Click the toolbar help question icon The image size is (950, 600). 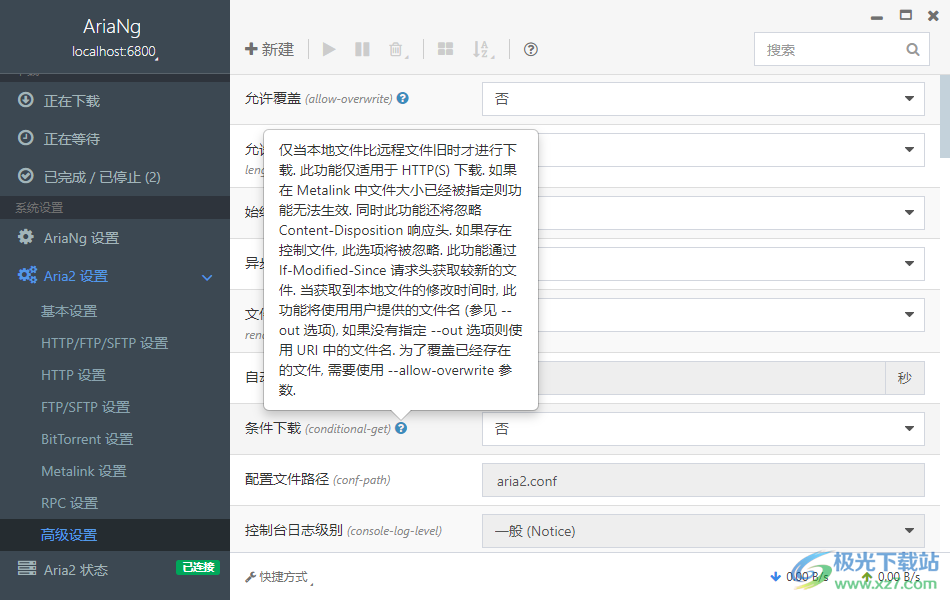tap(531, 49)
